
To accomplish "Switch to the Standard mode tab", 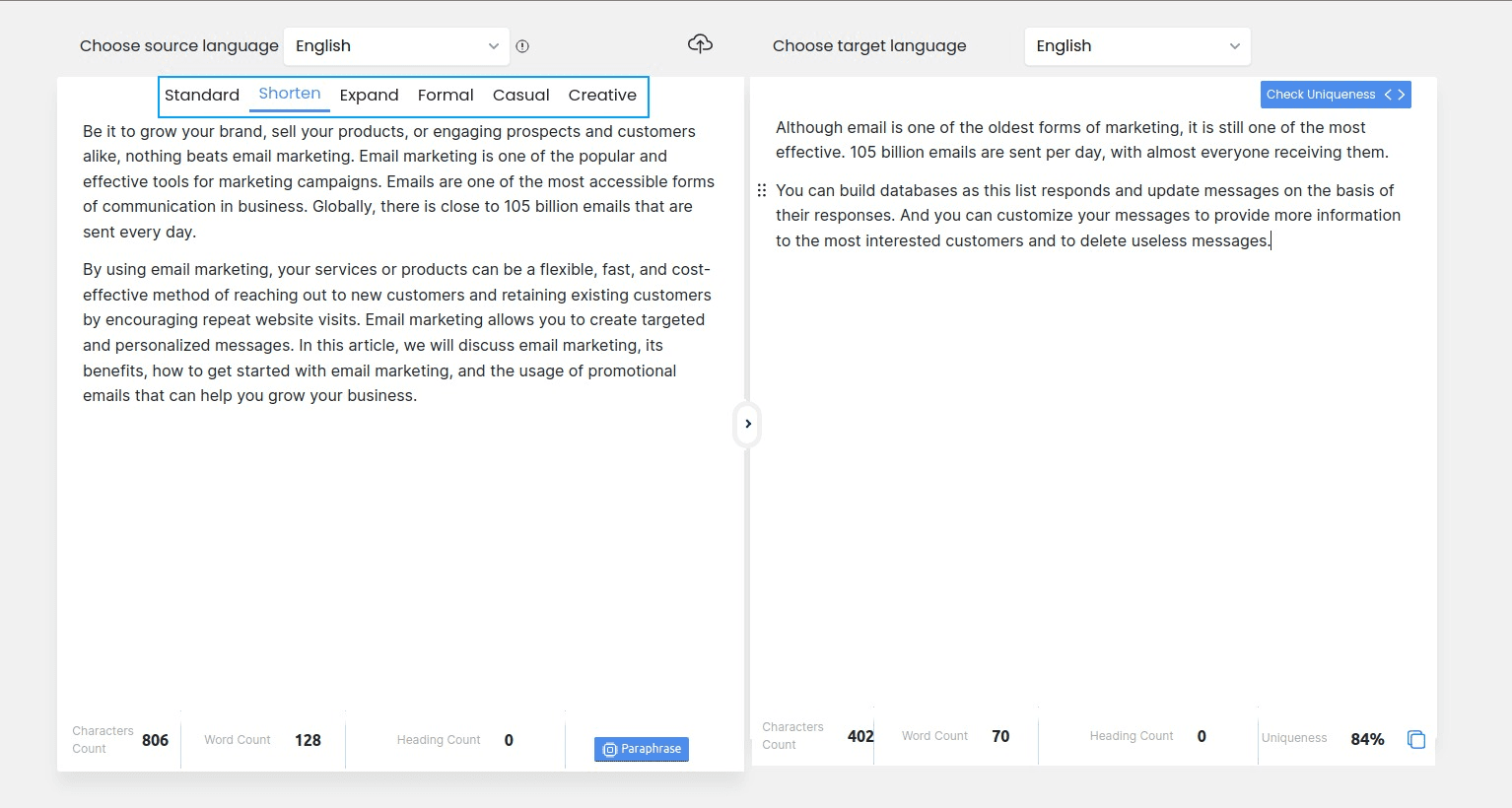I will point(202,96).
